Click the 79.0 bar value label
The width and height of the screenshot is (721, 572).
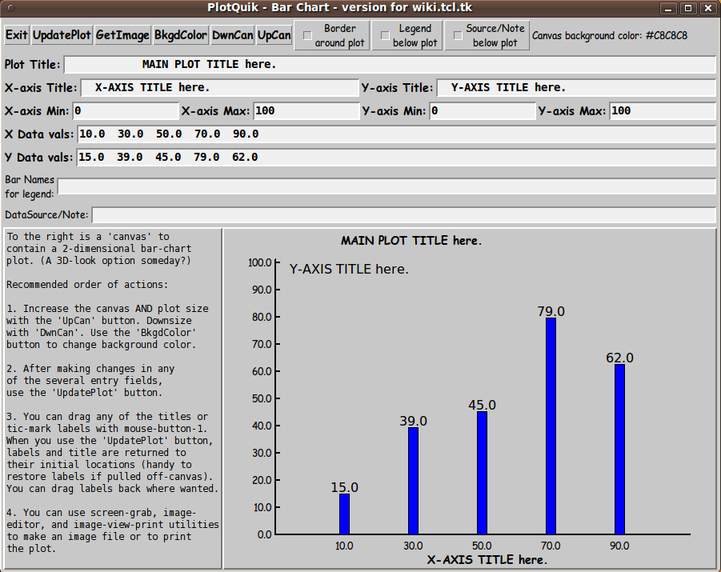(551, 311)
